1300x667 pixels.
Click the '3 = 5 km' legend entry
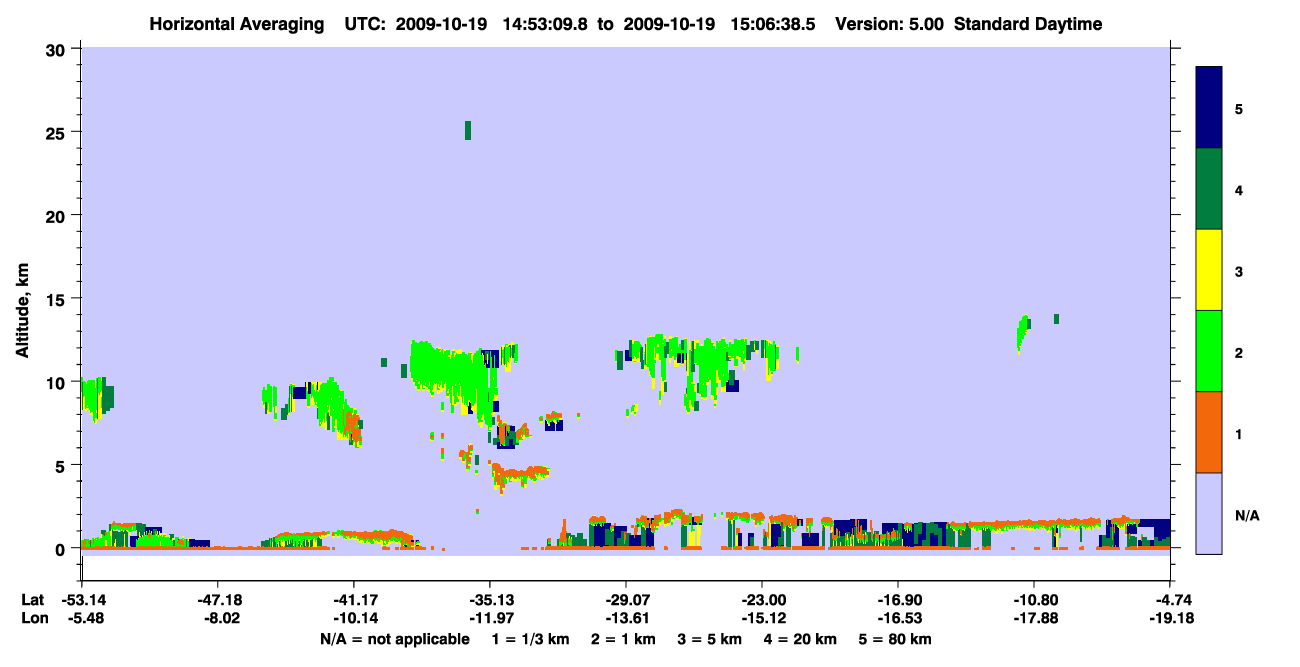(711, 639)
